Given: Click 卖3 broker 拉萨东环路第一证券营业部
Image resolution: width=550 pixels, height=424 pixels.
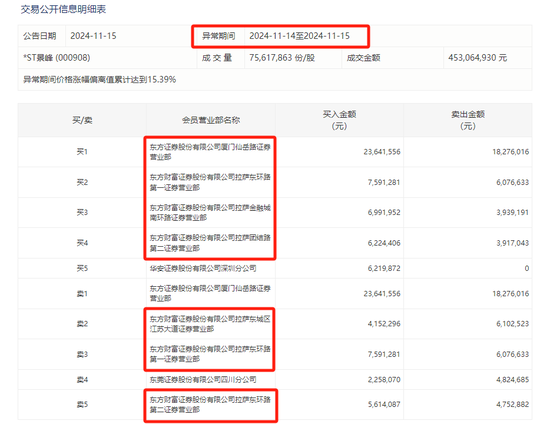Looking at the screenshot, I should pos(210,354).
